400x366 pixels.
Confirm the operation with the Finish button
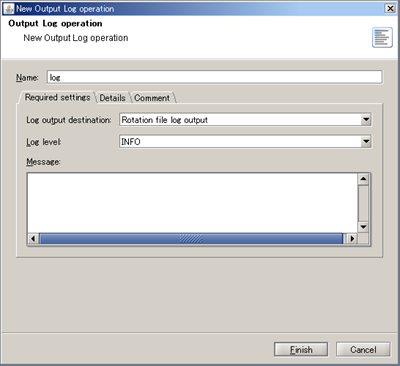tap(301, 349)
